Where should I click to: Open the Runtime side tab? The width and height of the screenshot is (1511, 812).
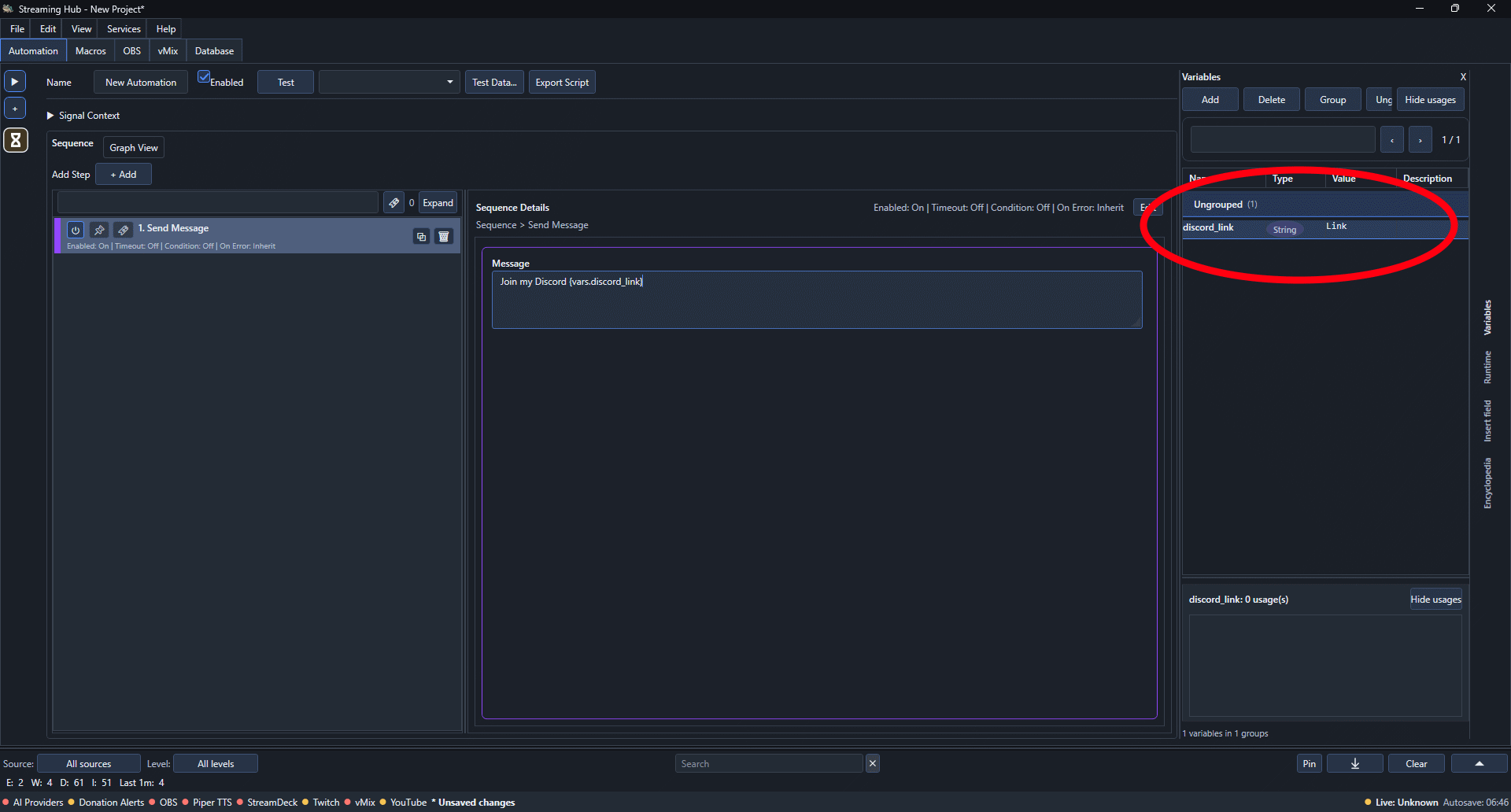(x=1487, y=367)
